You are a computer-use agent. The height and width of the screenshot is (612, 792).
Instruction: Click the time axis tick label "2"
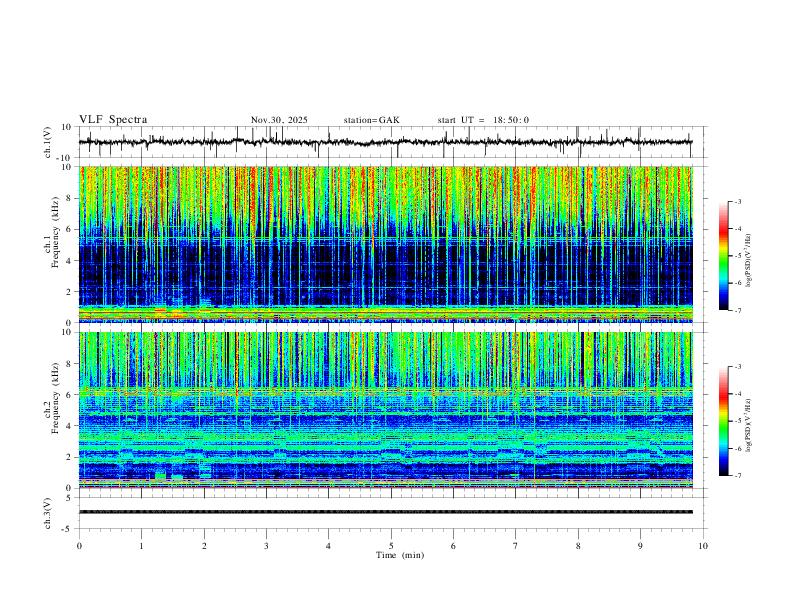click(x=204, y=546)
